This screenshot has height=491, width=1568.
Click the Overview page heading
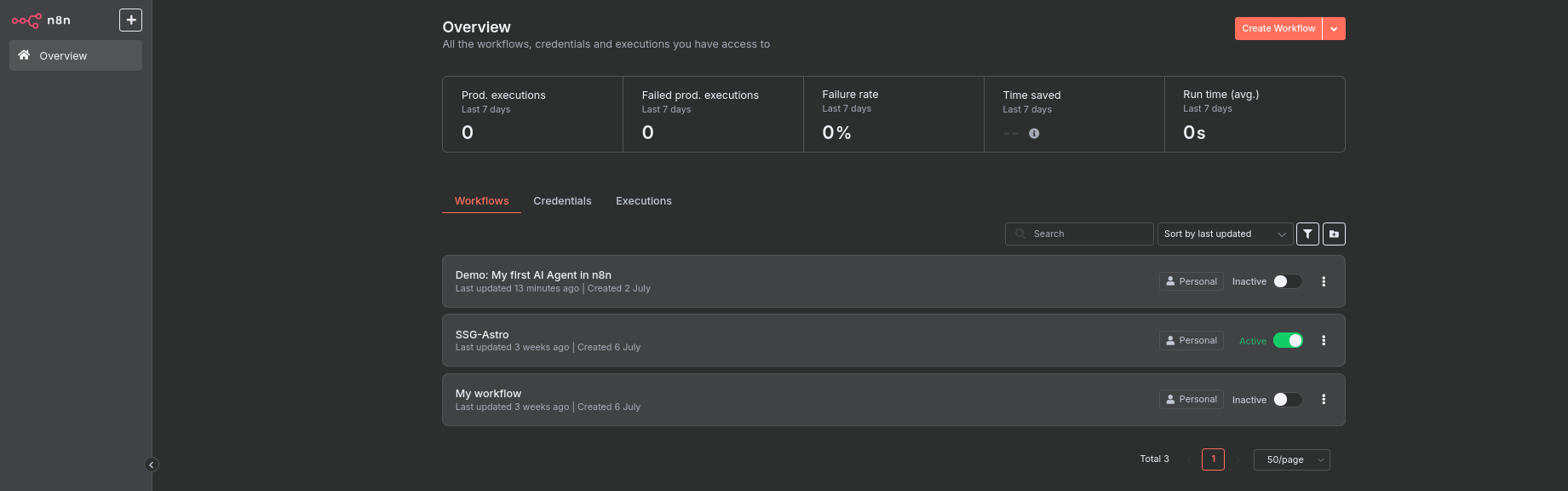(476, 27)
